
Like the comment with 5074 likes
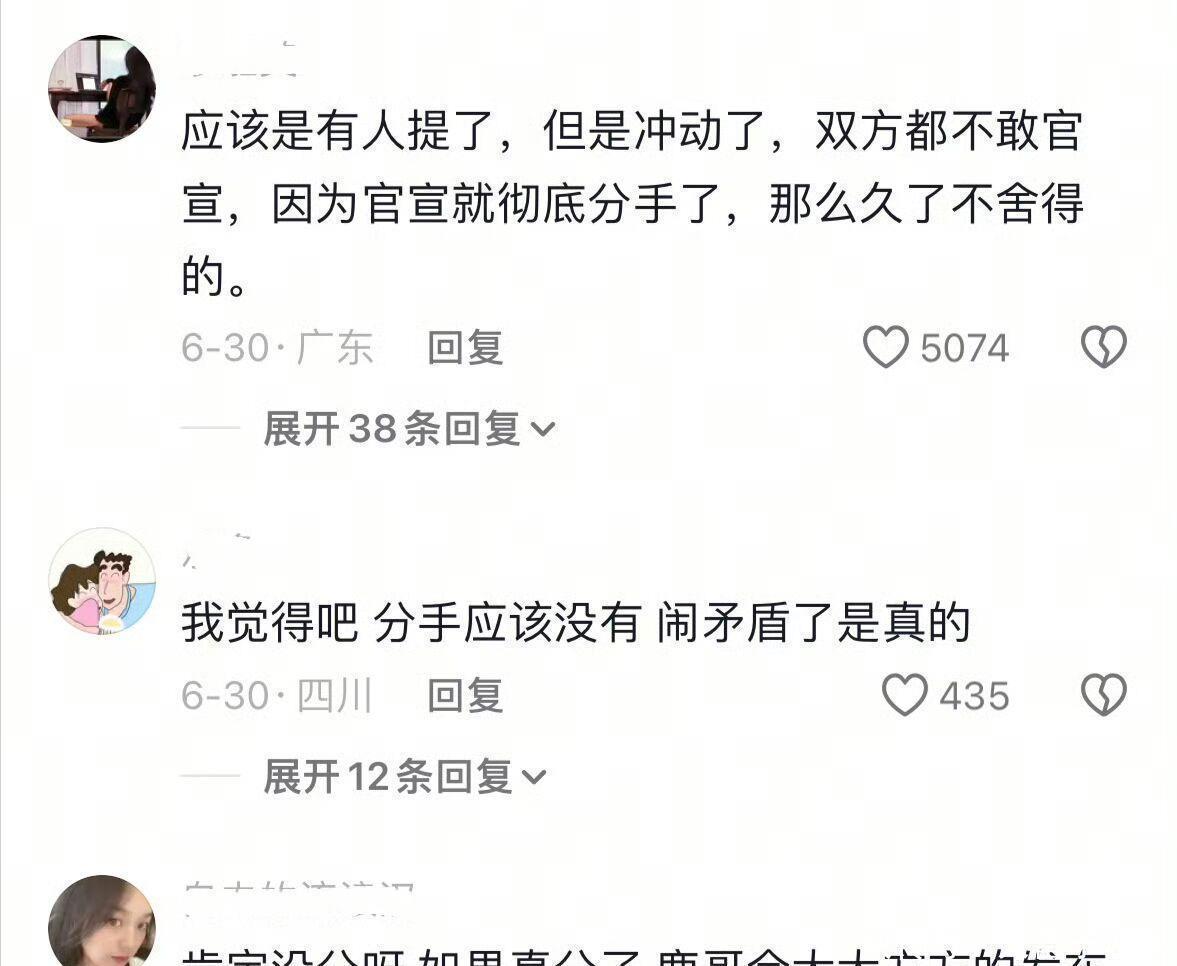[886, 347]
